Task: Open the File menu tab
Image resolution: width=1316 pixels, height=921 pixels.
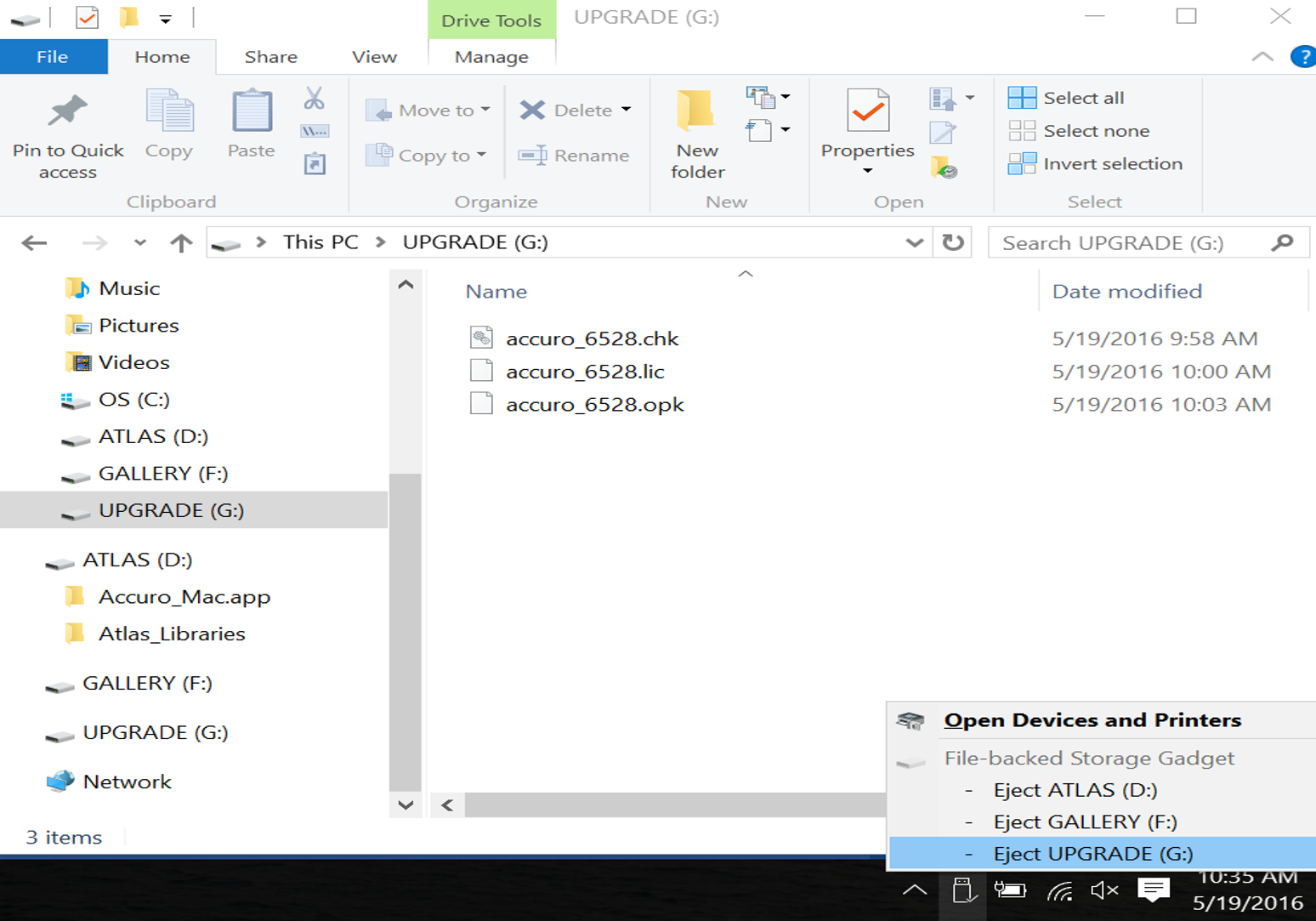Action: 53,57
